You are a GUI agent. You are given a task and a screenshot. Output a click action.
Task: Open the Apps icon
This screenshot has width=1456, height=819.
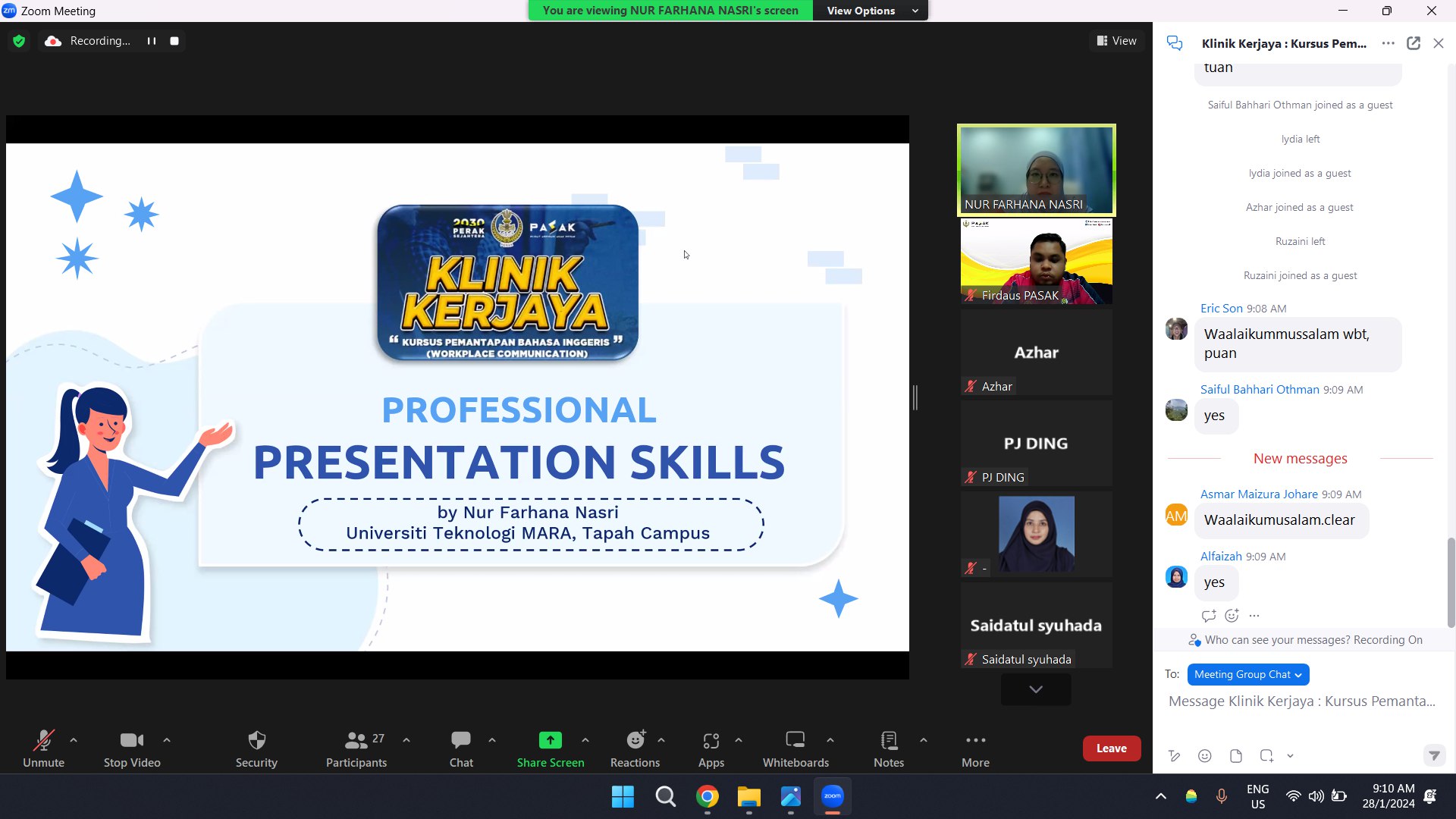711,740
